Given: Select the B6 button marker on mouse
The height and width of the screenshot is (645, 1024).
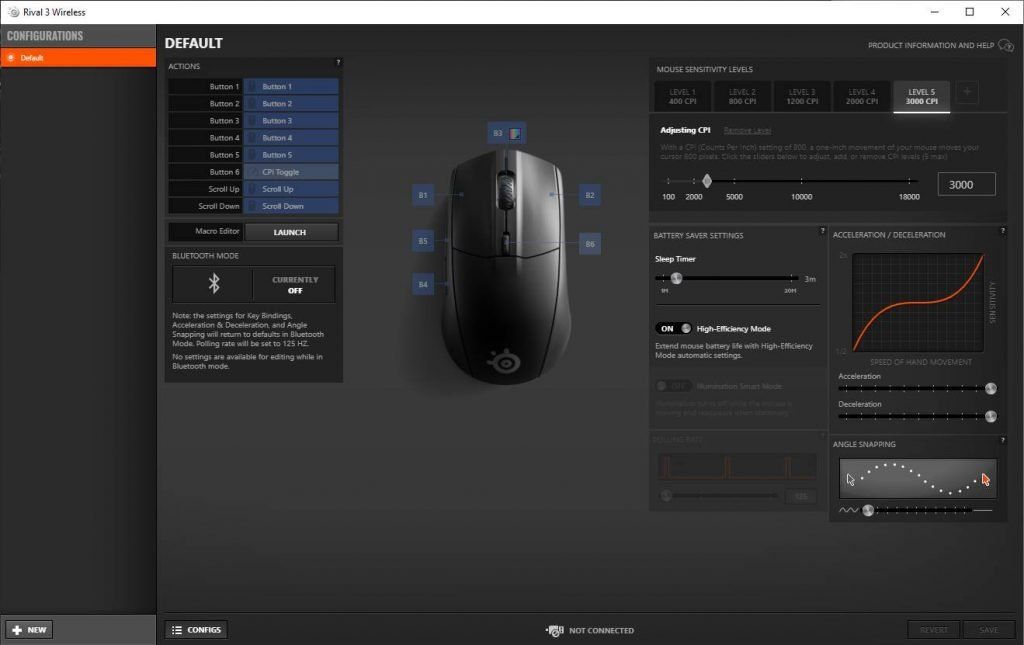Looking at the screenshot, I should click(x=590, y=244).
